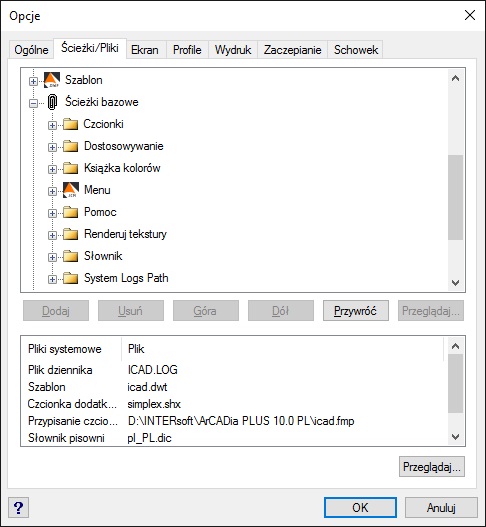Expand the Słownik tree node
The image size is (486, 527).
[52, 257]
